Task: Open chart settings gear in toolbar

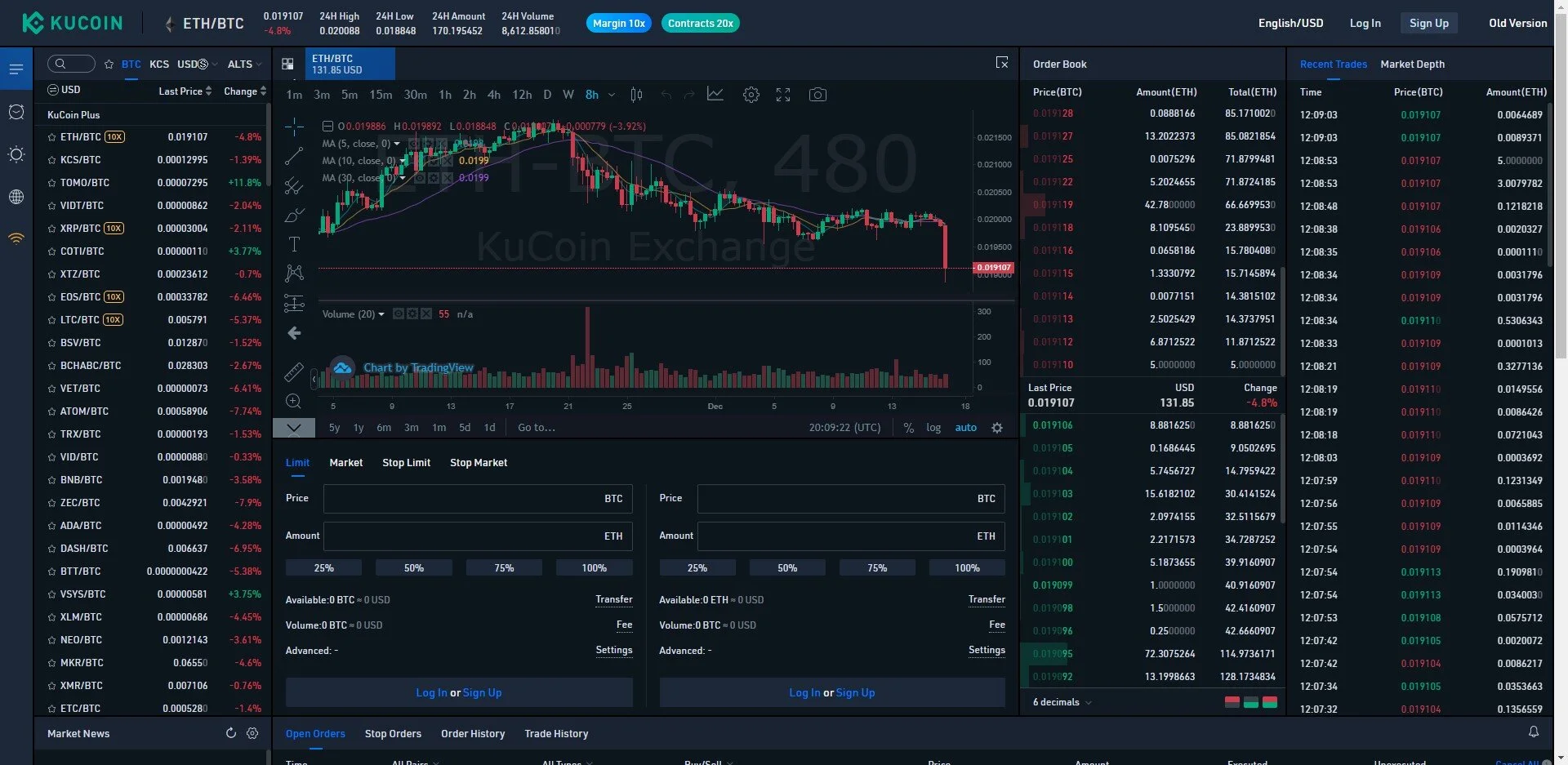Action: (751, 95)
